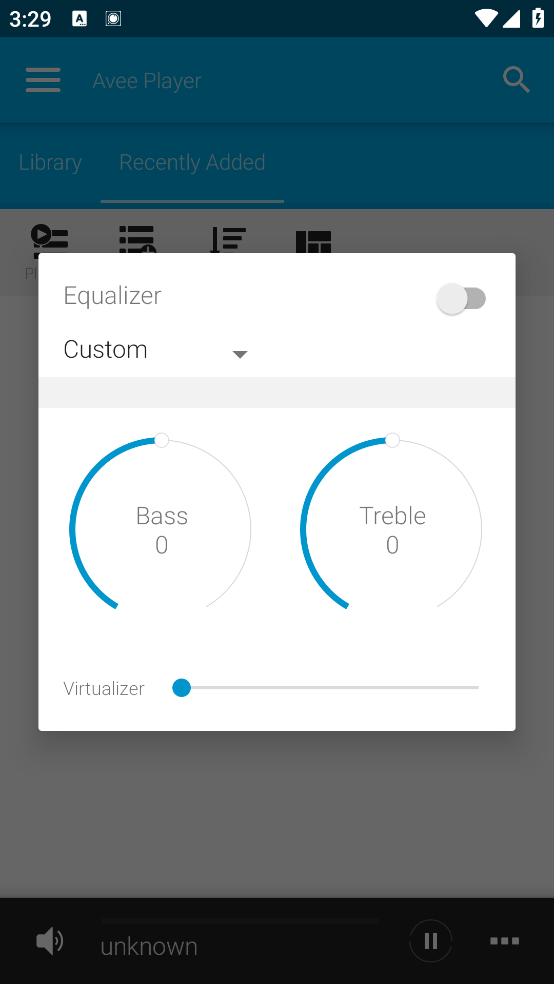The image size is (554, 984).
Task: Click the Bass knob handle
Action: [161, 440]
